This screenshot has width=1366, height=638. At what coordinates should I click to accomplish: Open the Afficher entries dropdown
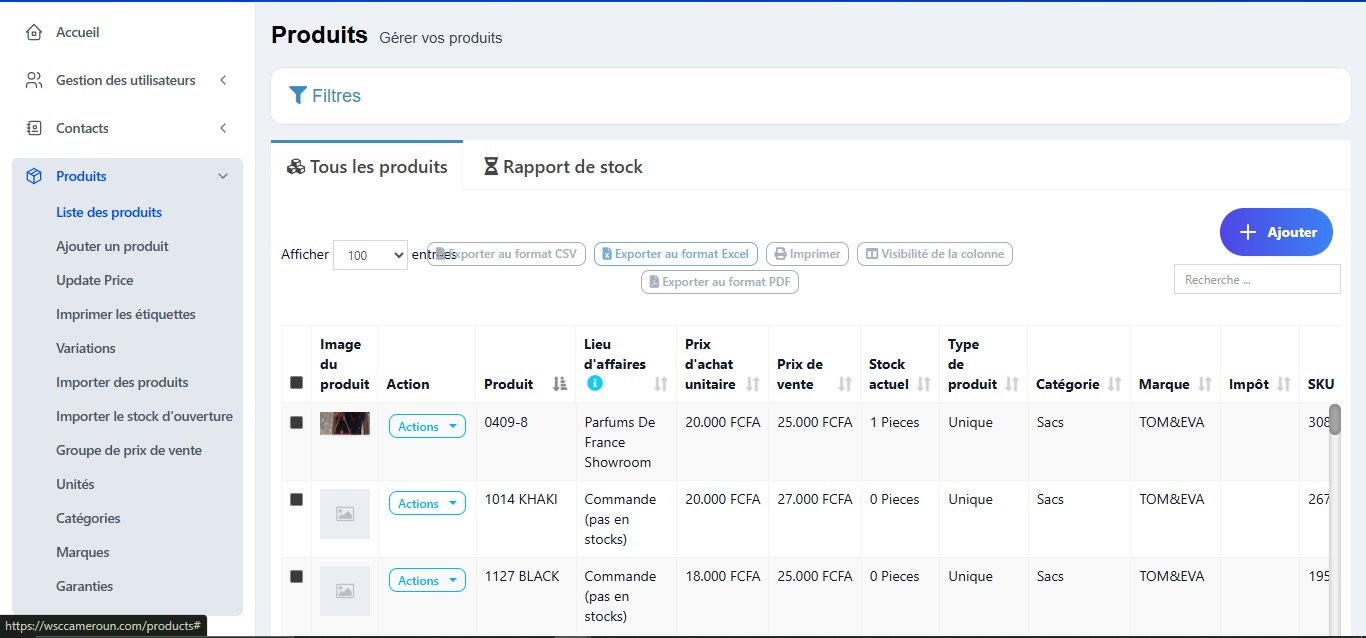pos(370,255)
